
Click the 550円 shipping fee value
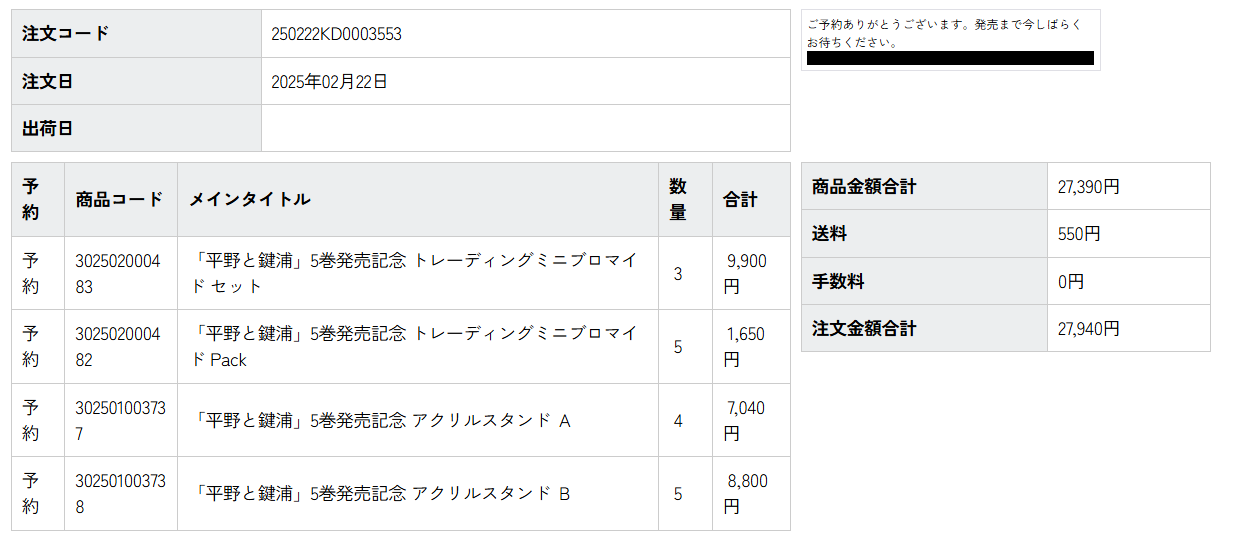point(1079,234)
